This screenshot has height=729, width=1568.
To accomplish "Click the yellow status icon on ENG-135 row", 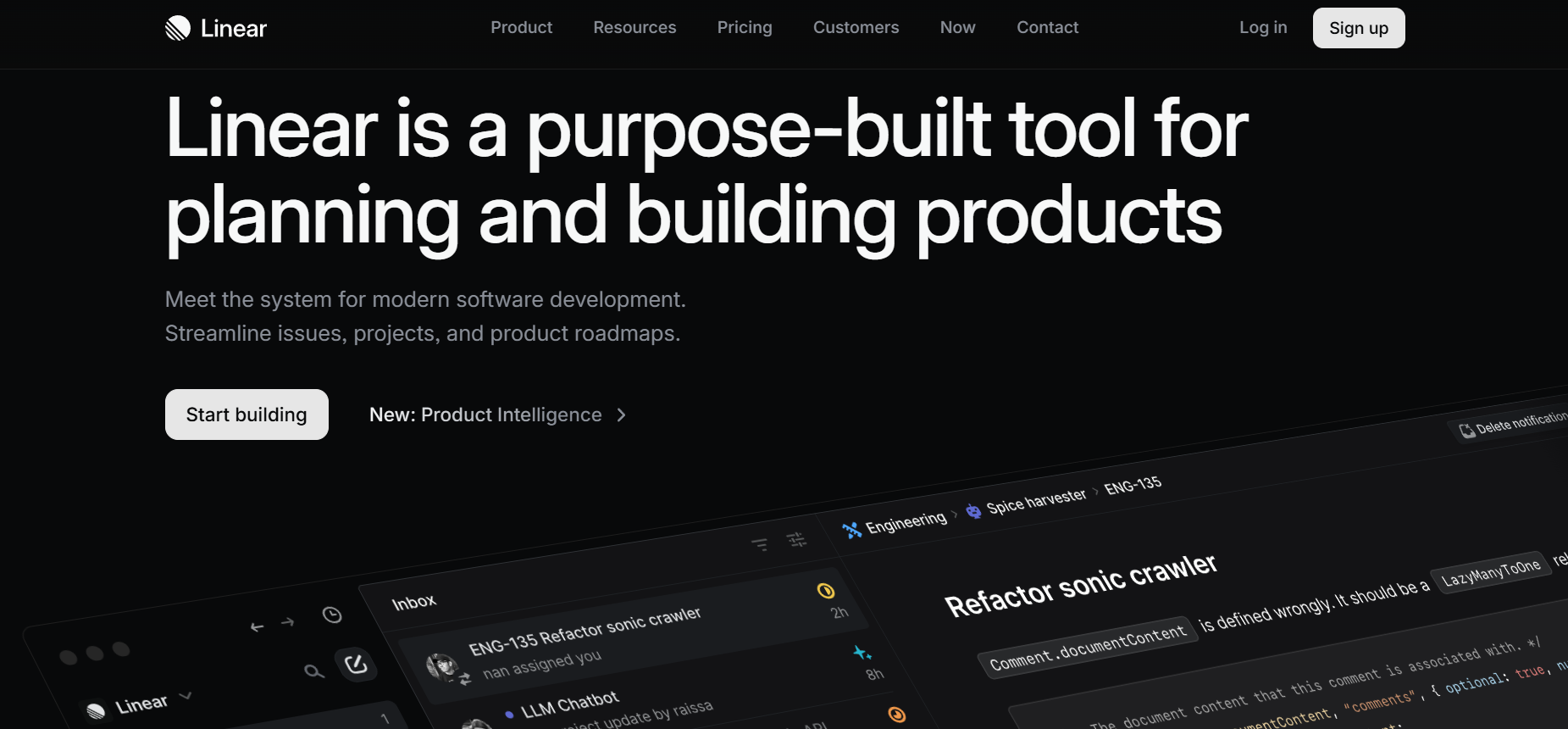I will (826, 591).
